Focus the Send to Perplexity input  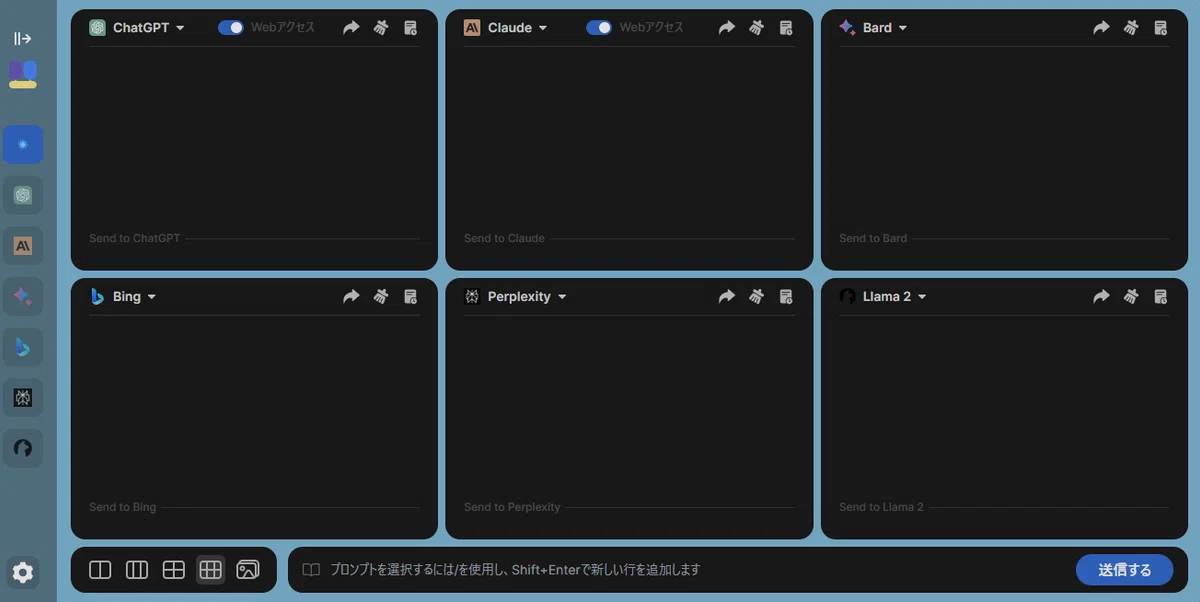coord(629,507)
